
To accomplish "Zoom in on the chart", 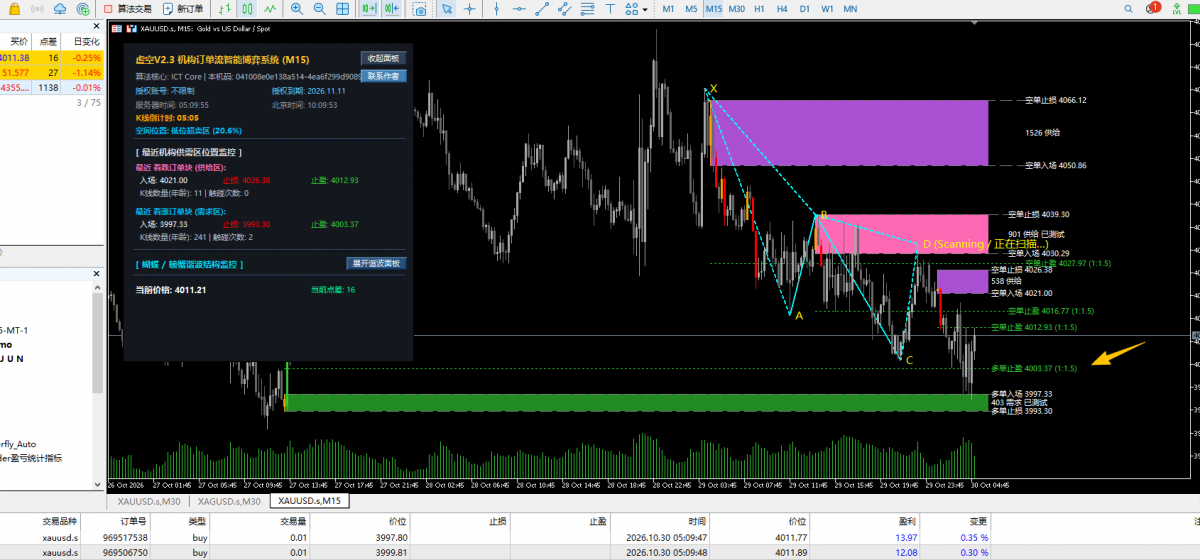I will tap(296, 9).
